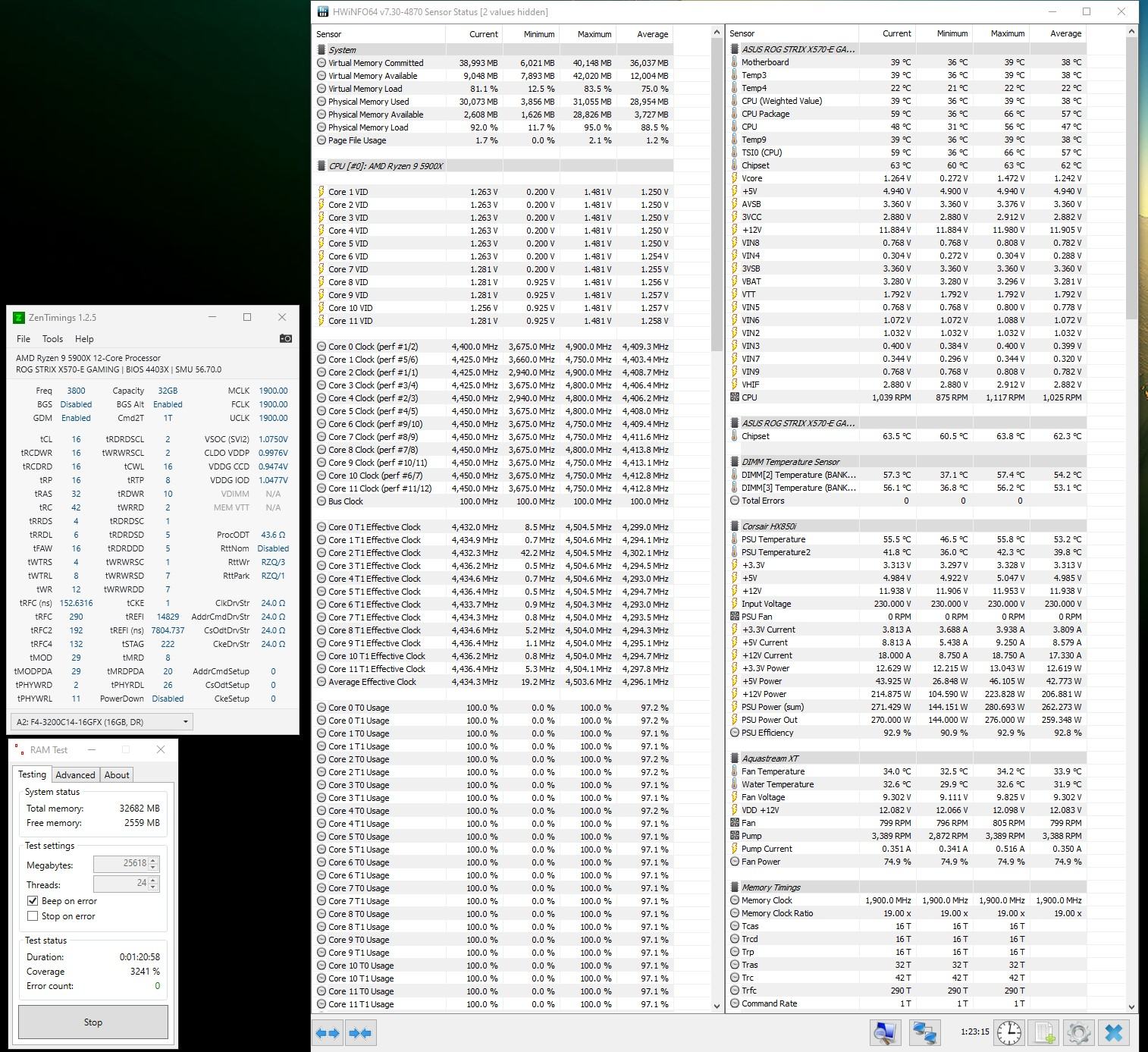Click the clock reset-timer icon in HWiNFO

[x=1009, y=1032]
